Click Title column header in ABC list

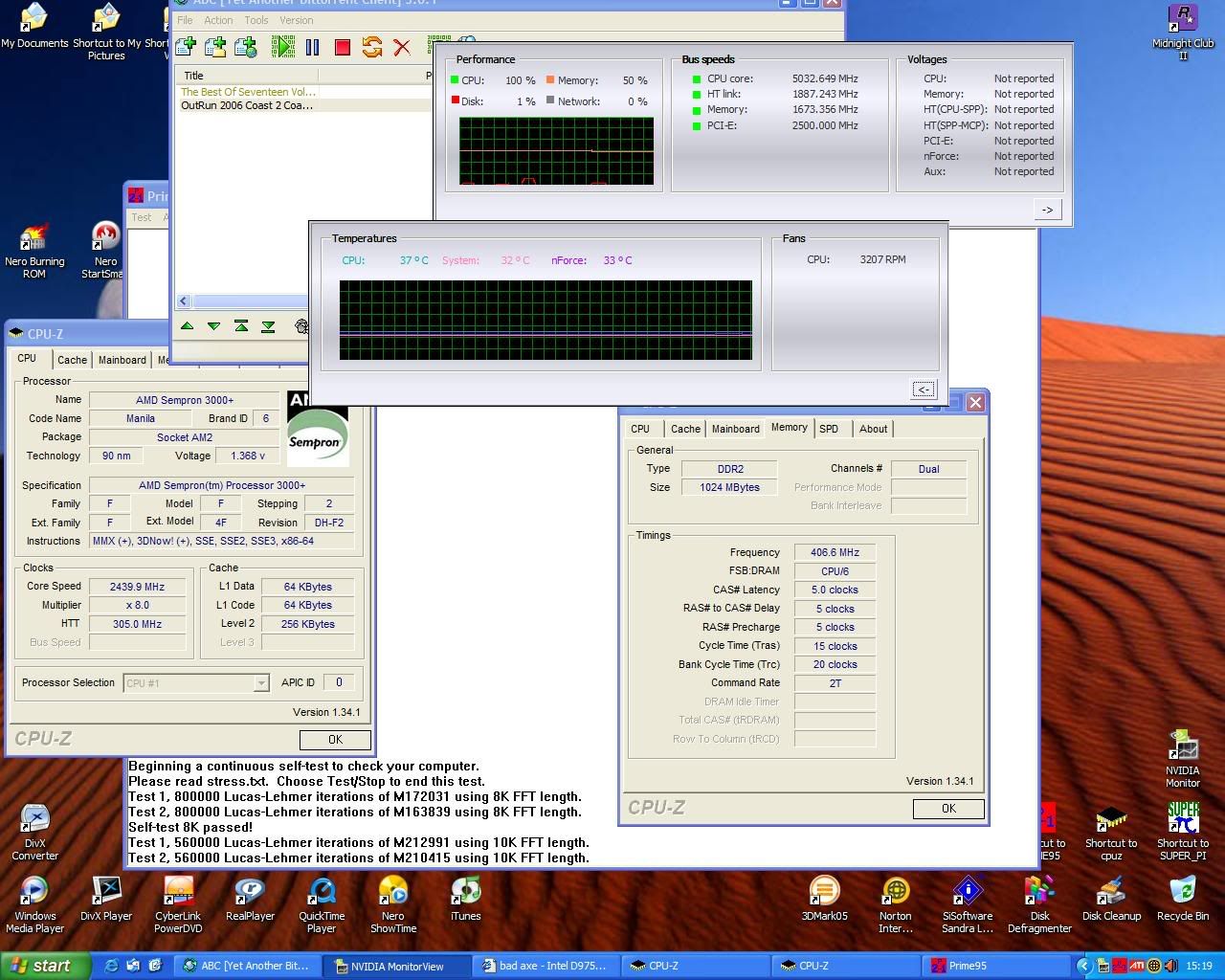click(247, 76)
